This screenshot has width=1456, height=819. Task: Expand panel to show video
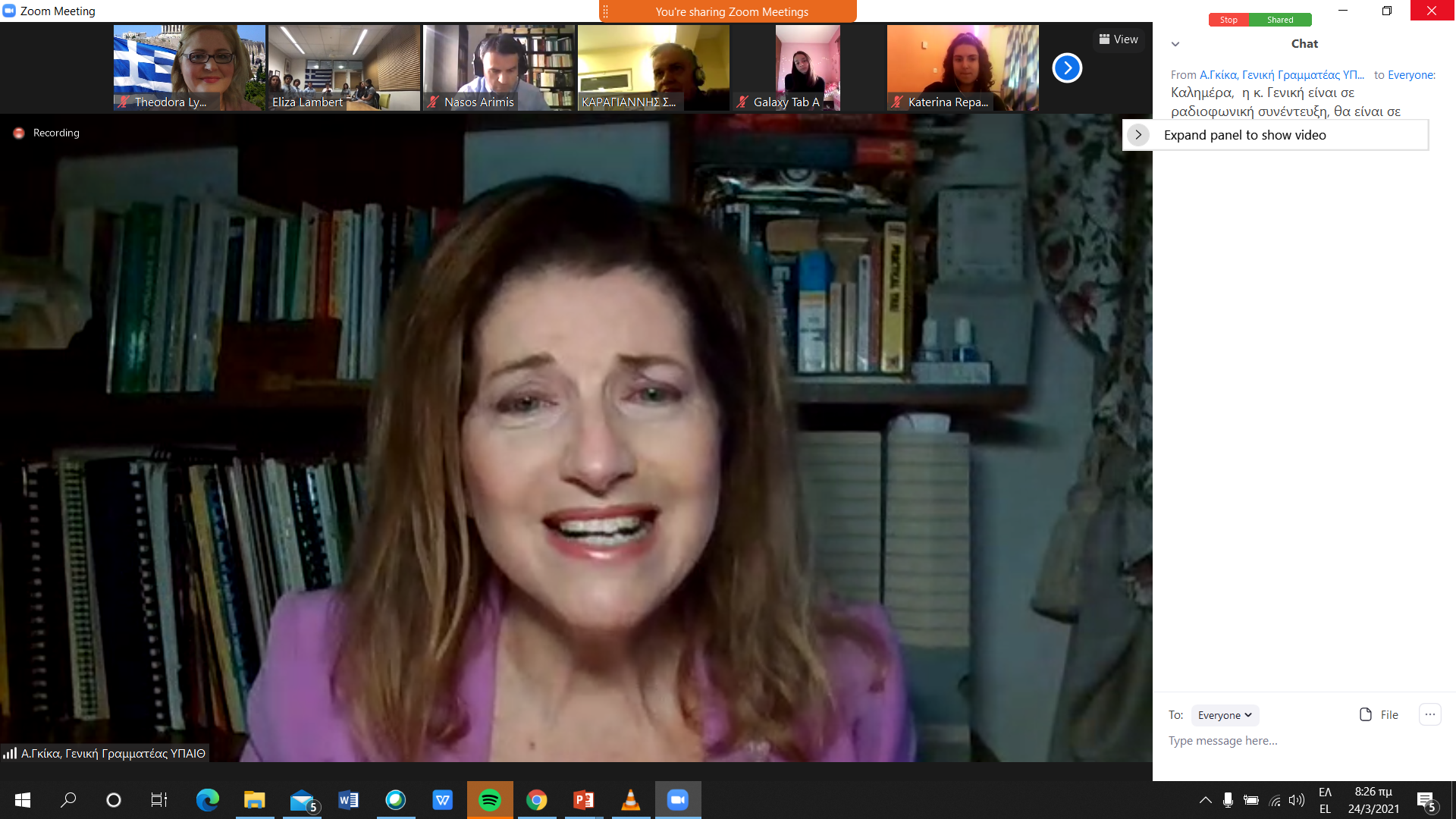(x=1138, y=135)
